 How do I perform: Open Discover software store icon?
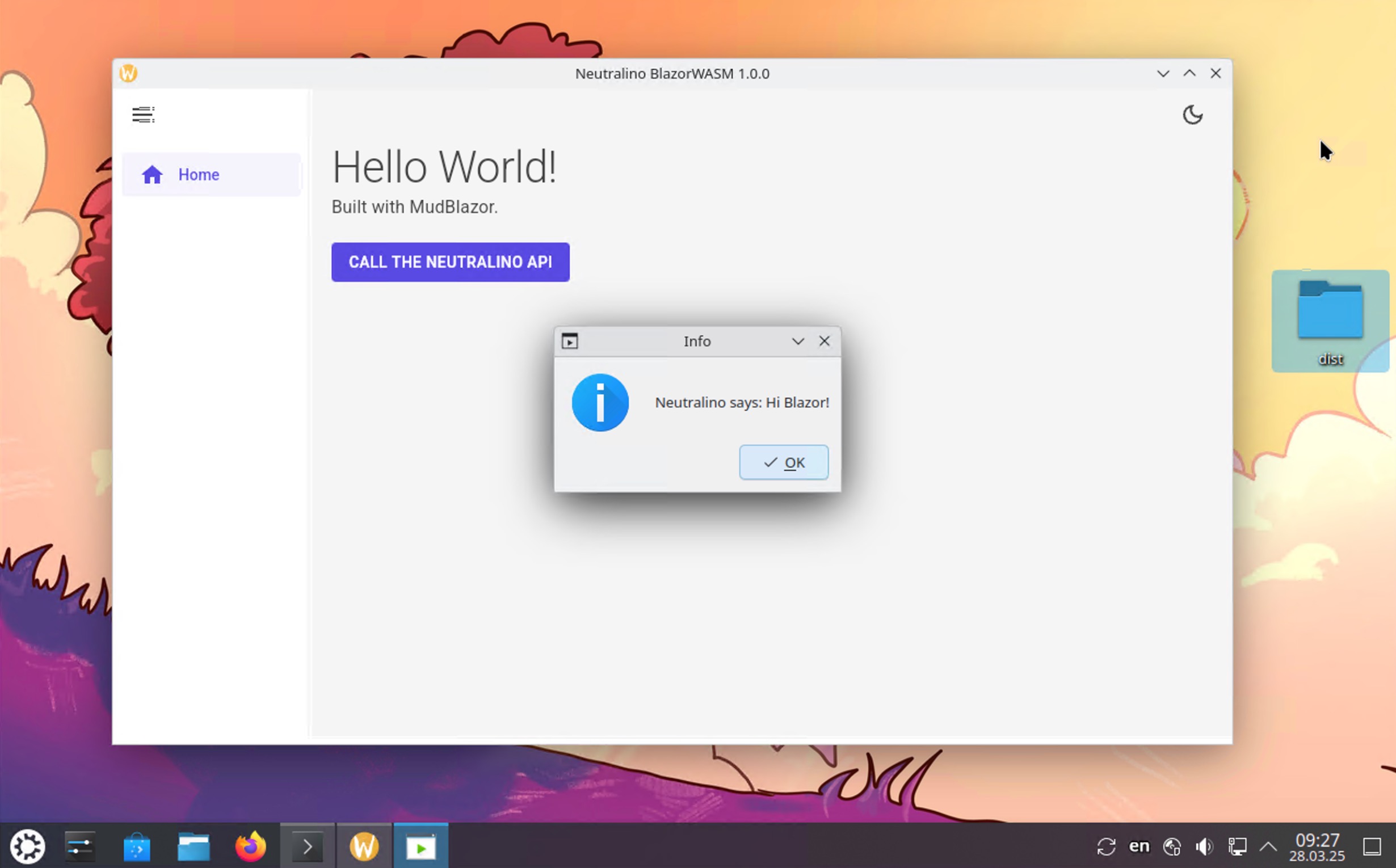coord(137,846)
